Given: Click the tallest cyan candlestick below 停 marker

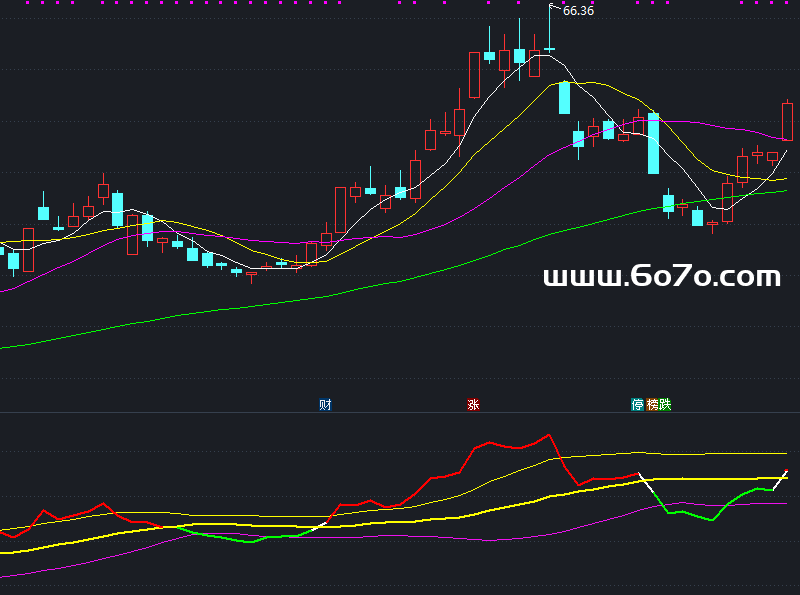Looking at the screenshot, I should pos(653,143).
